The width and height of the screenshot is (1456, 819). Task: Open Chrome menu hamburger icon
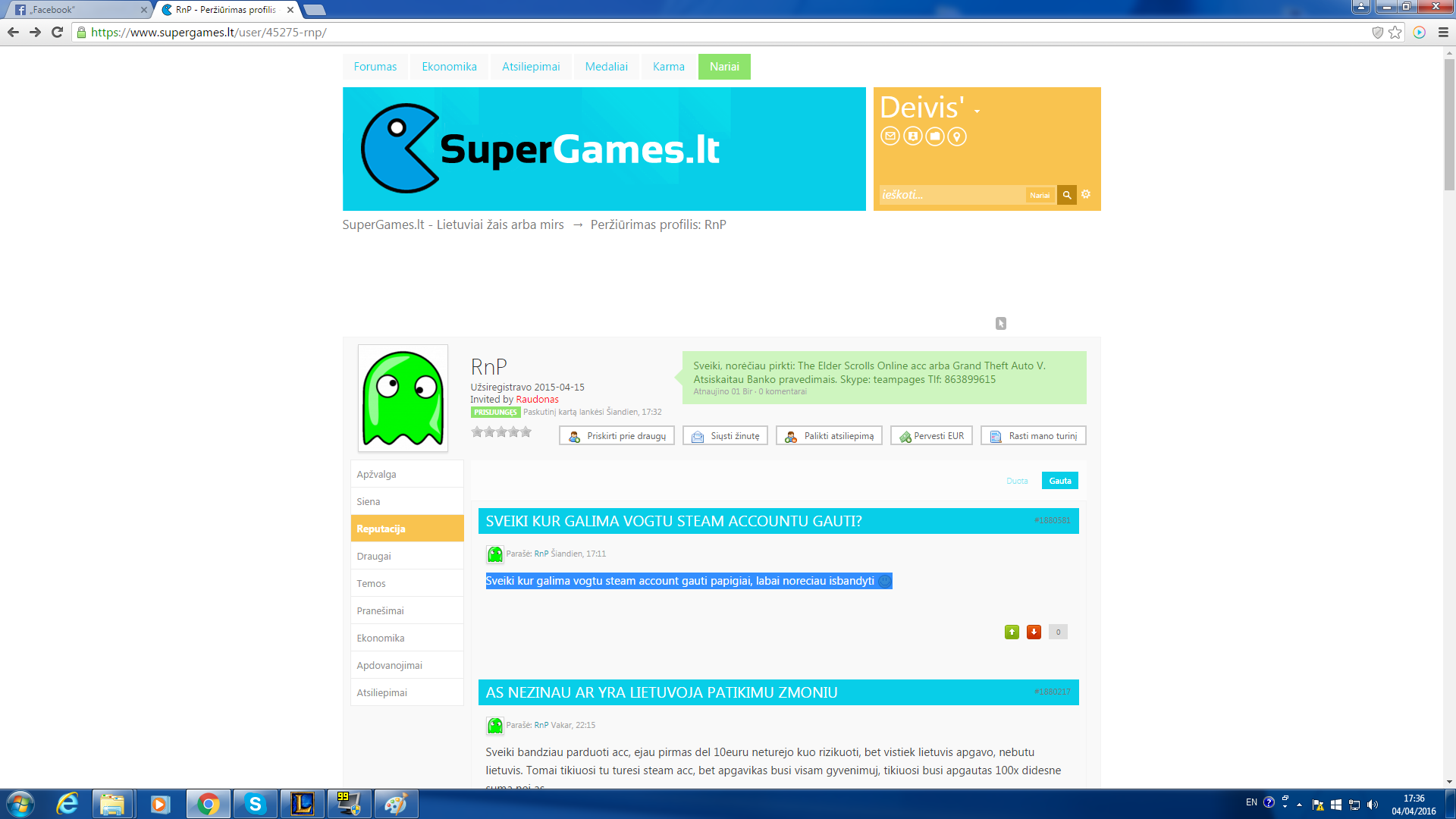[1443, 32]
